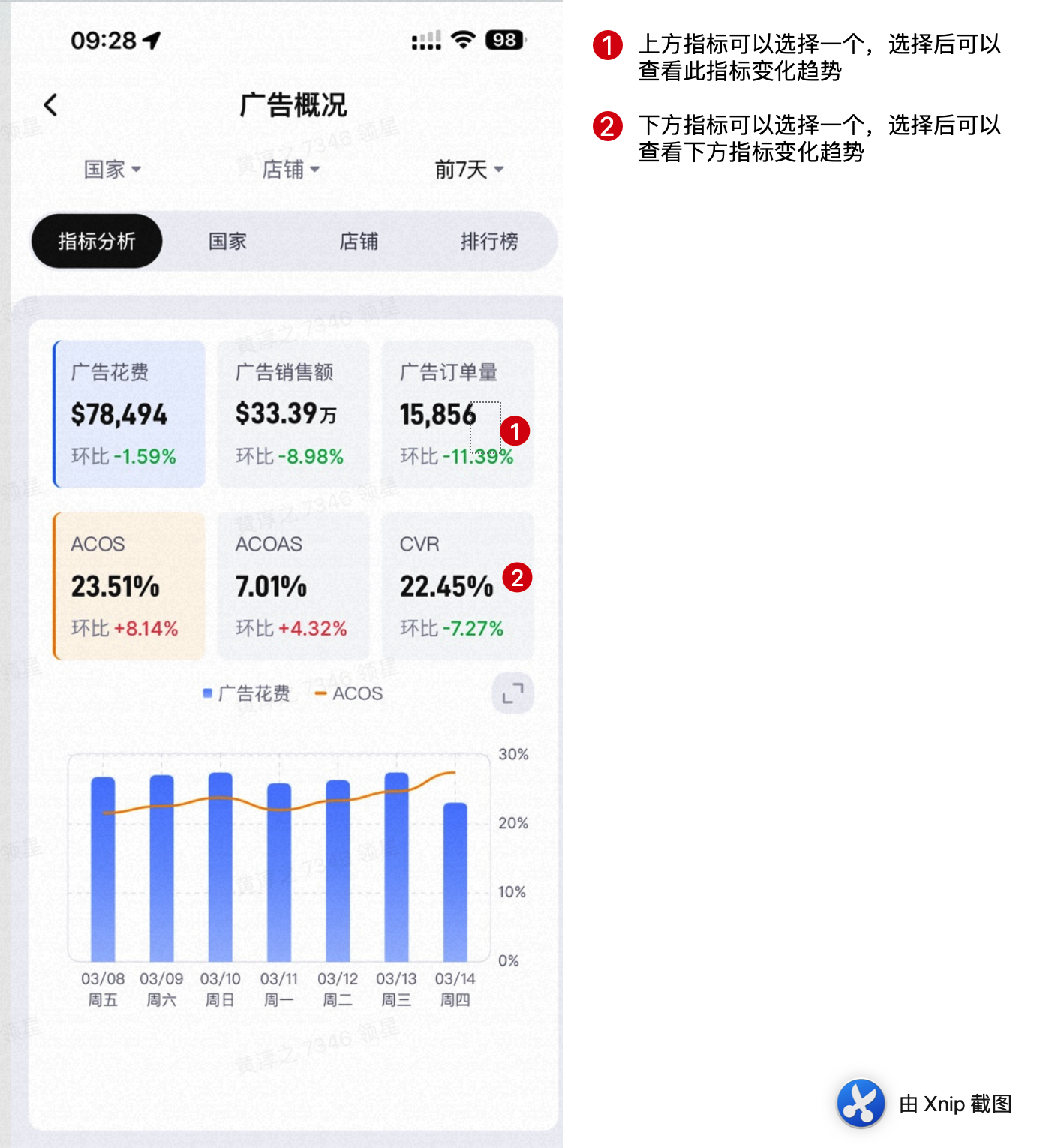This screenshot has width=1043, height=1148.
Task: Tap the 03/10 bar in chart
Action: click(x=220, y=867)
